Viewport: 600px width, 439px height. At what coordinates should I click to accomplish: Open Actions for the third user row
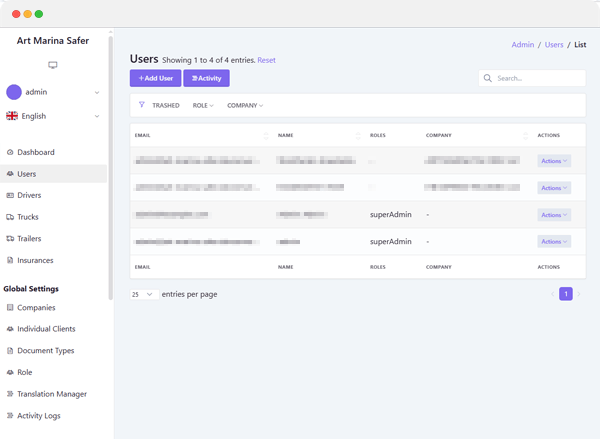click(554, 215)
